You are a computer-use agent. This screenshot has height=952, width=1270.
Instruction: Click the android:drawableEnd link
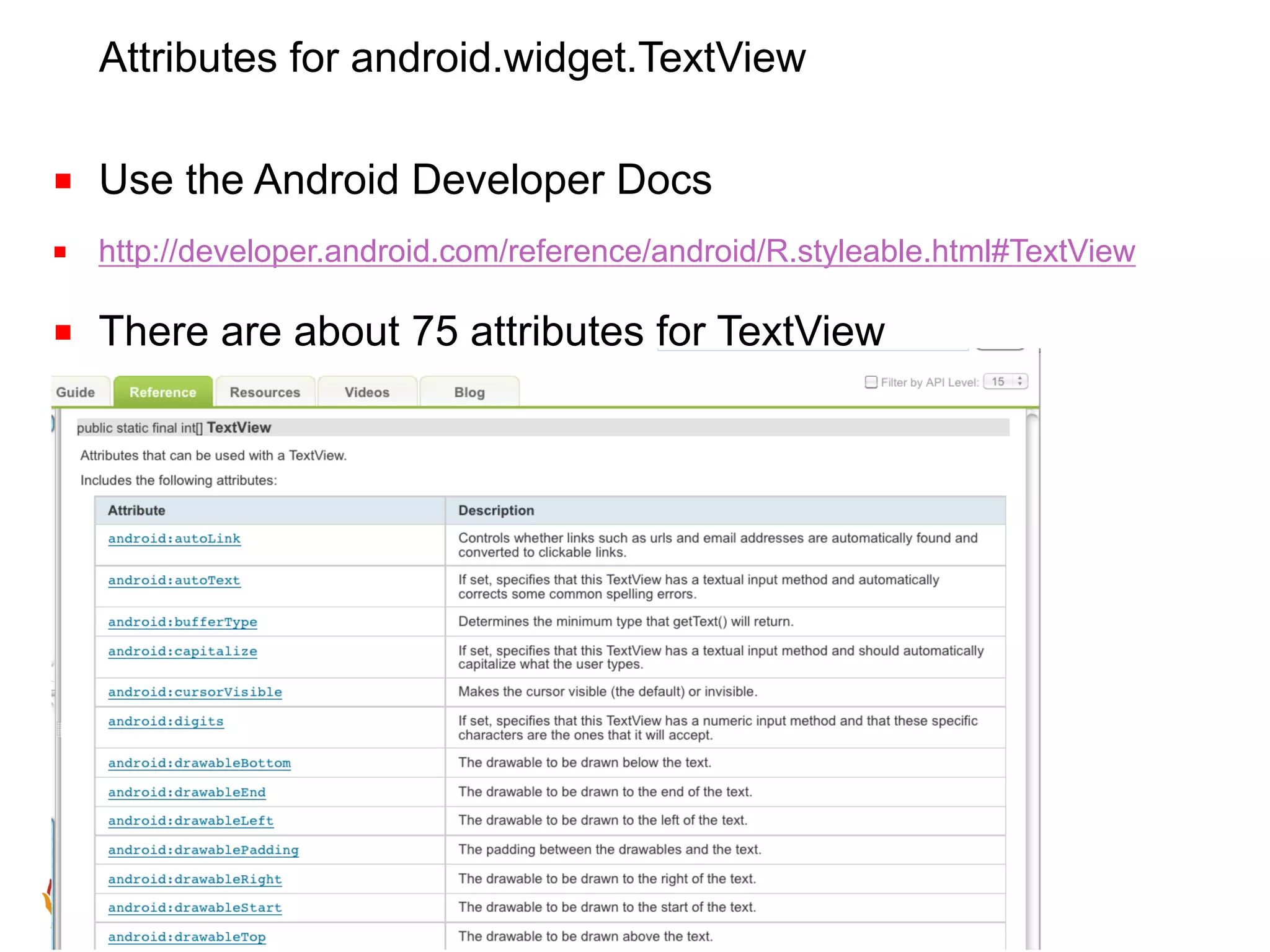[x=187, y=792]
